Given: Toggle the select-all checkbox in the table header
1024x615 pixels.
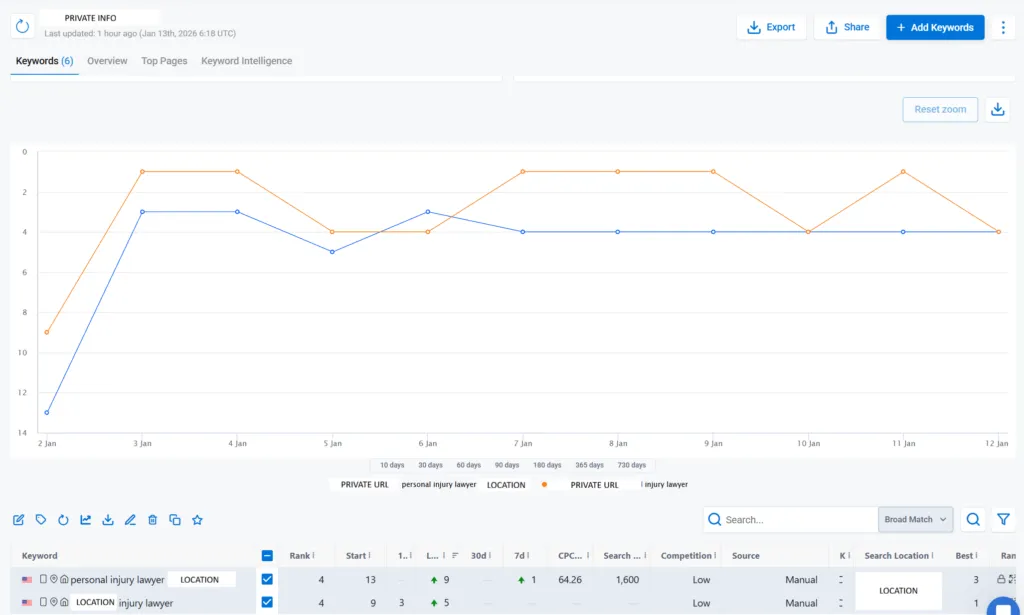Looking at the screenshot, I should point(267,556).
